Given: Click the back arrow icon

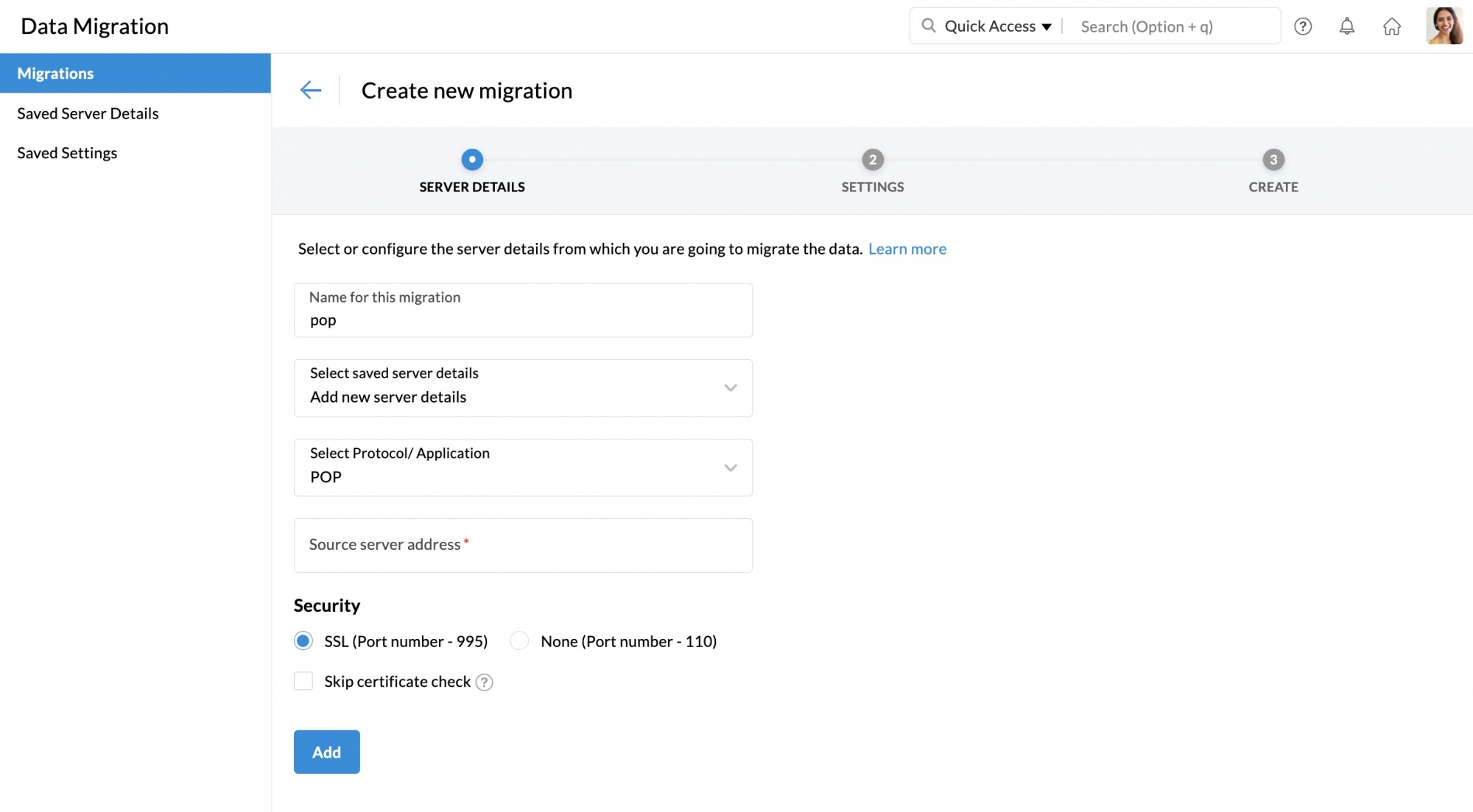Looking at the screenshot, I should point(311,90).
